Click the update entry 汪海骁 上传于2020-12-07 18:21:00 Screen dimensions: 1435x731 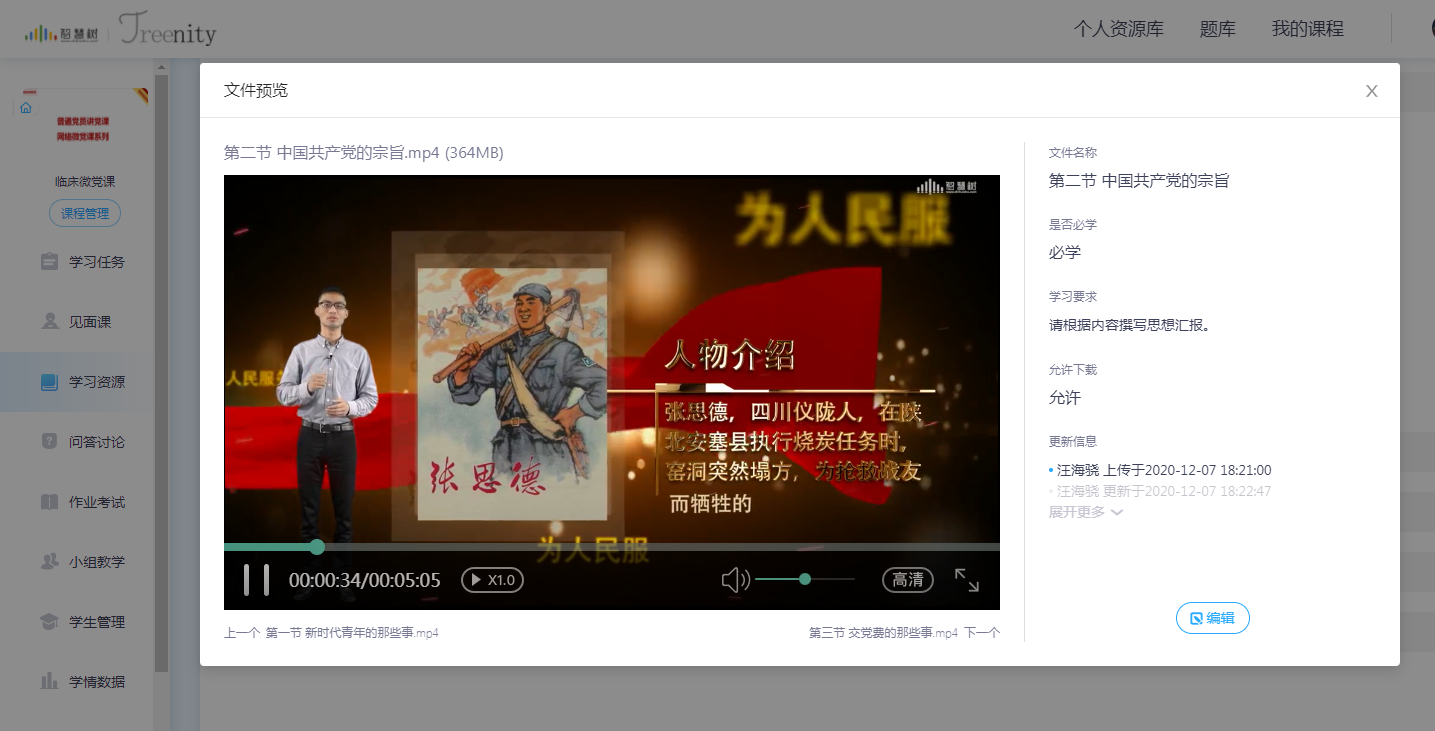pos(1164,470)
